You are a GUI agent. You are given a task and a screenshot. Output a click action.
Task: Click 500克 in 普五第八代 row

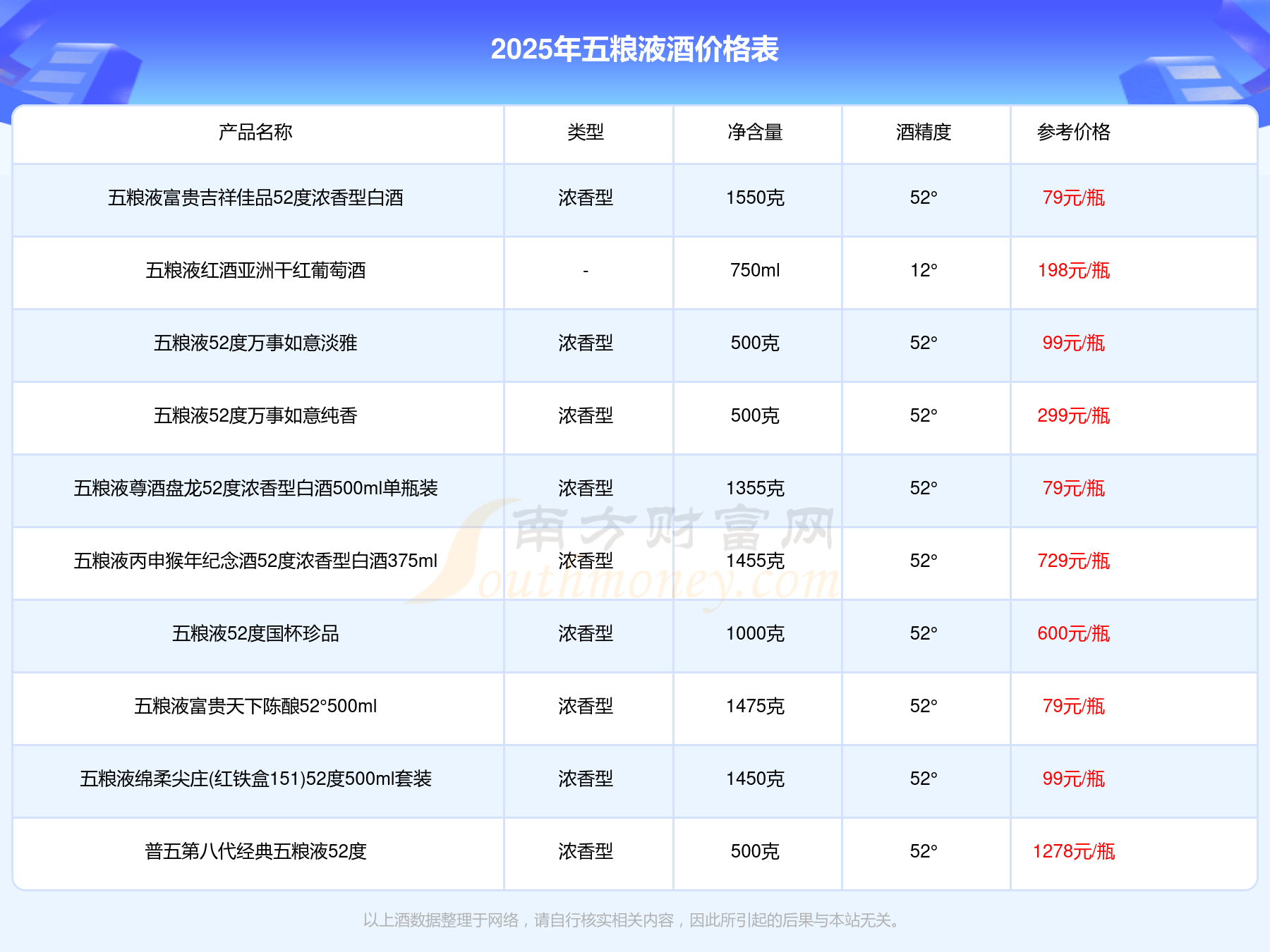coord(755,851)
